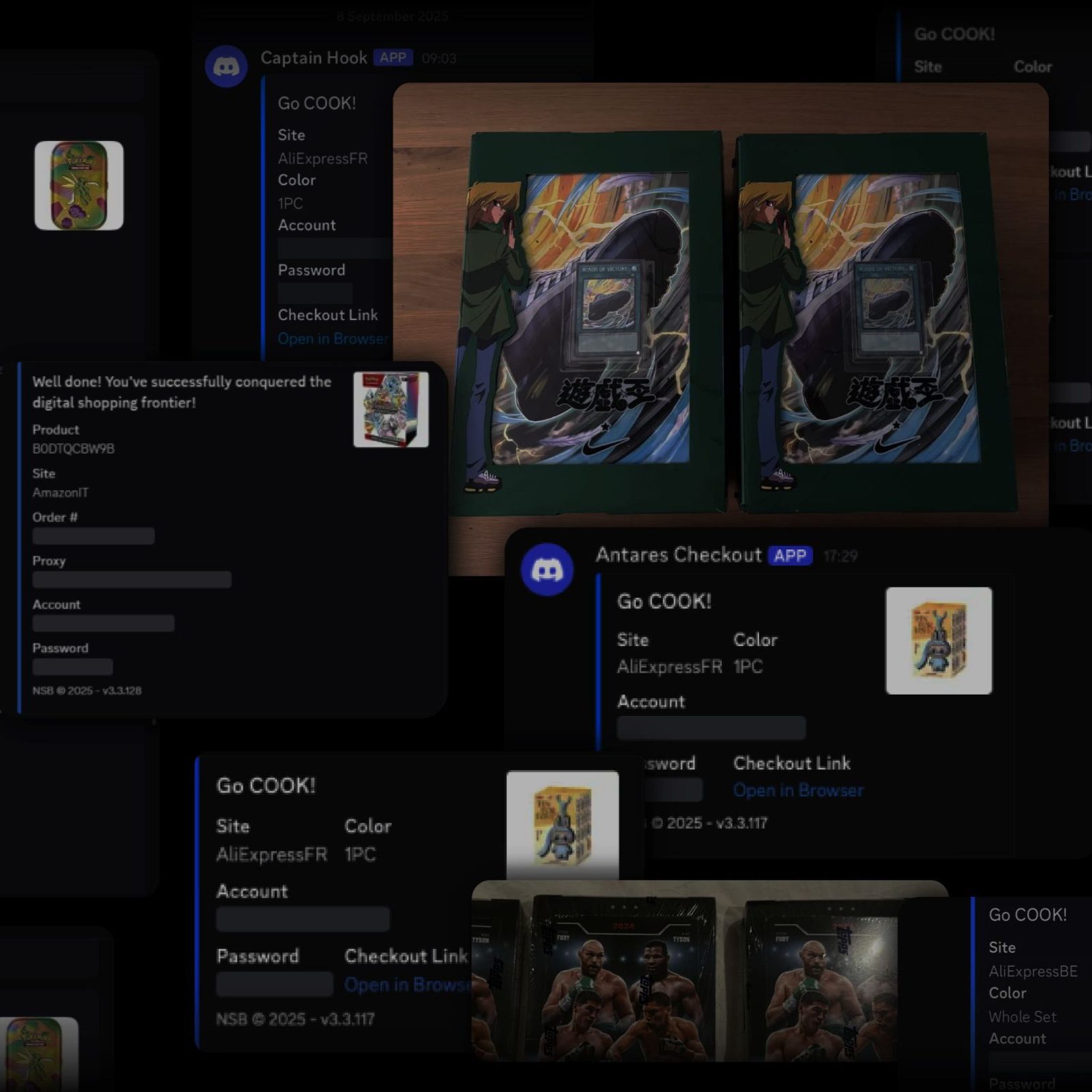The height and width of the screenshot is (1092, 1092).
Task: Click the Captain Hook Discord avatar
Action: (226, 66)
